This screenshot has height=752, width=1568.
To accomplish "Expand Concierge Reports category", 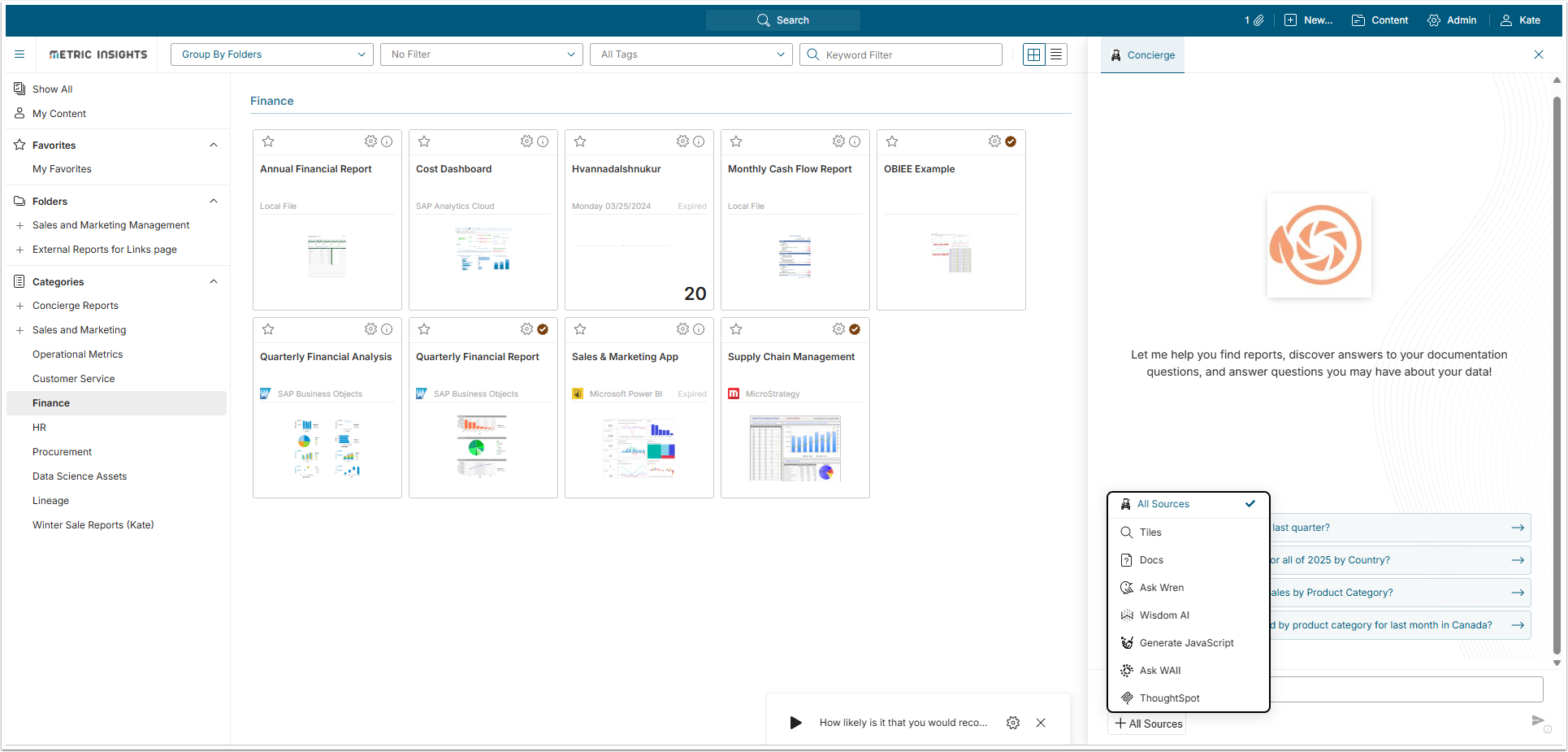I will coord(19,306).
